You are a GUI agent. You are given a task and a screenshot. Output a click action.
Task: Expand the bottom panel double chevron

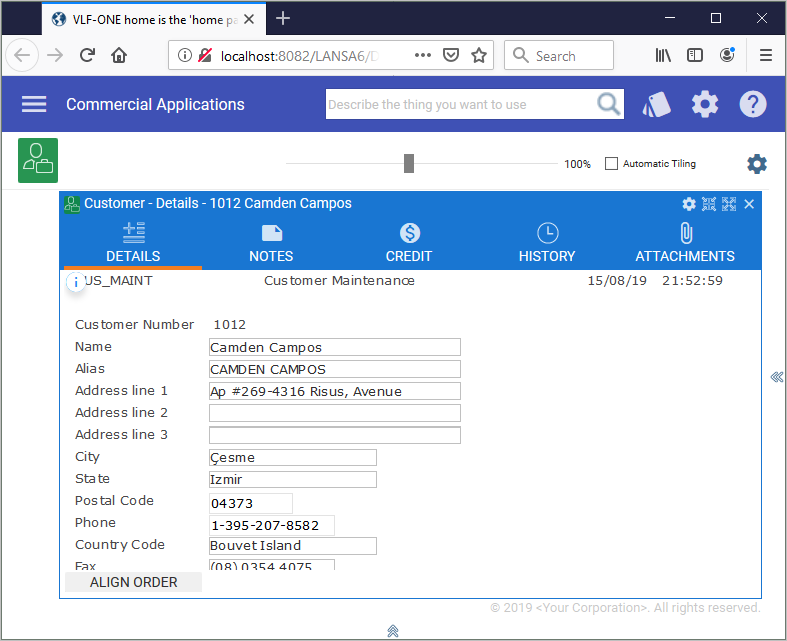click(393, 630)
